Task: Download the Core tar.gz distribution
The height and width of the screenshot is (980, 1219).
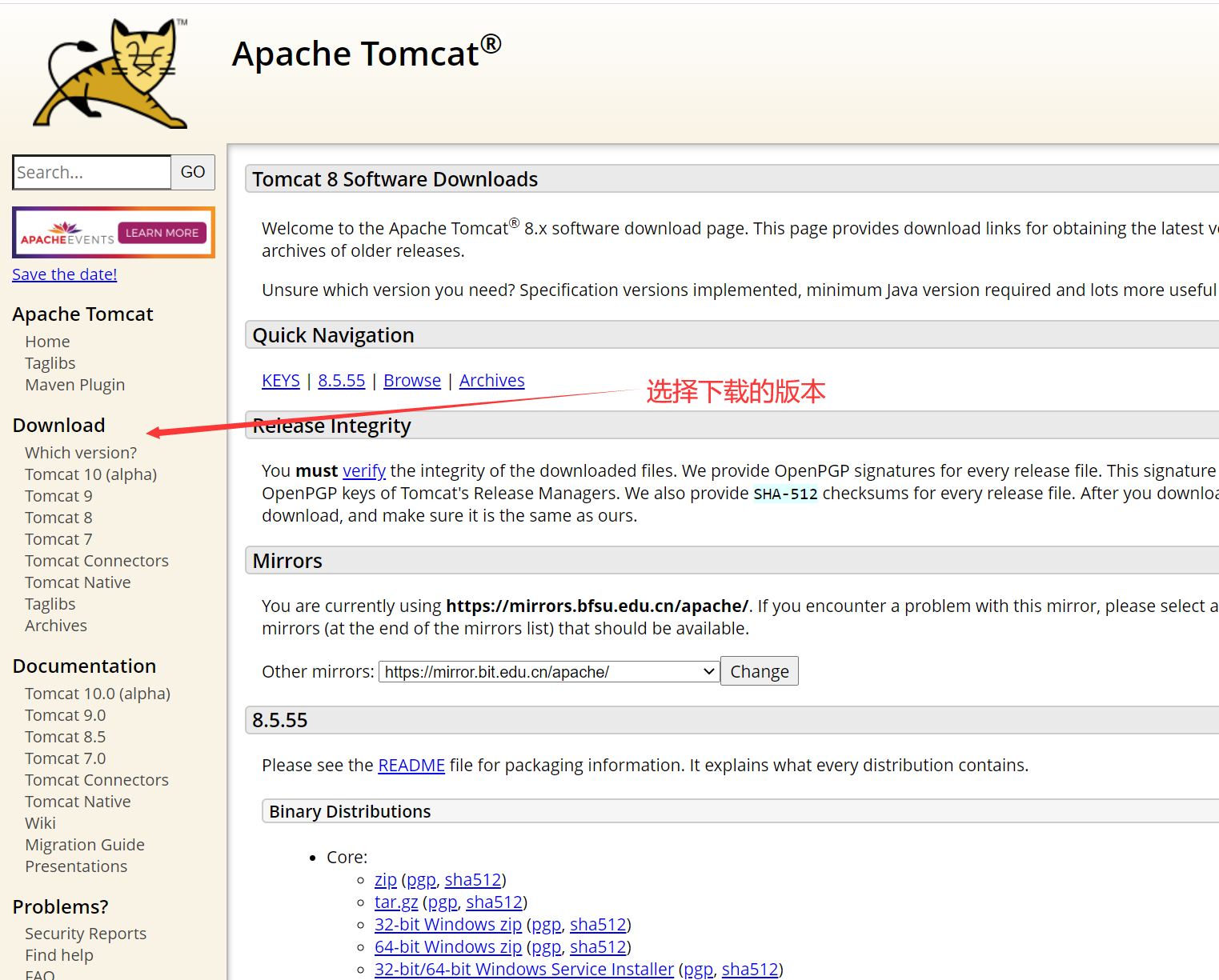Action: 396,902
